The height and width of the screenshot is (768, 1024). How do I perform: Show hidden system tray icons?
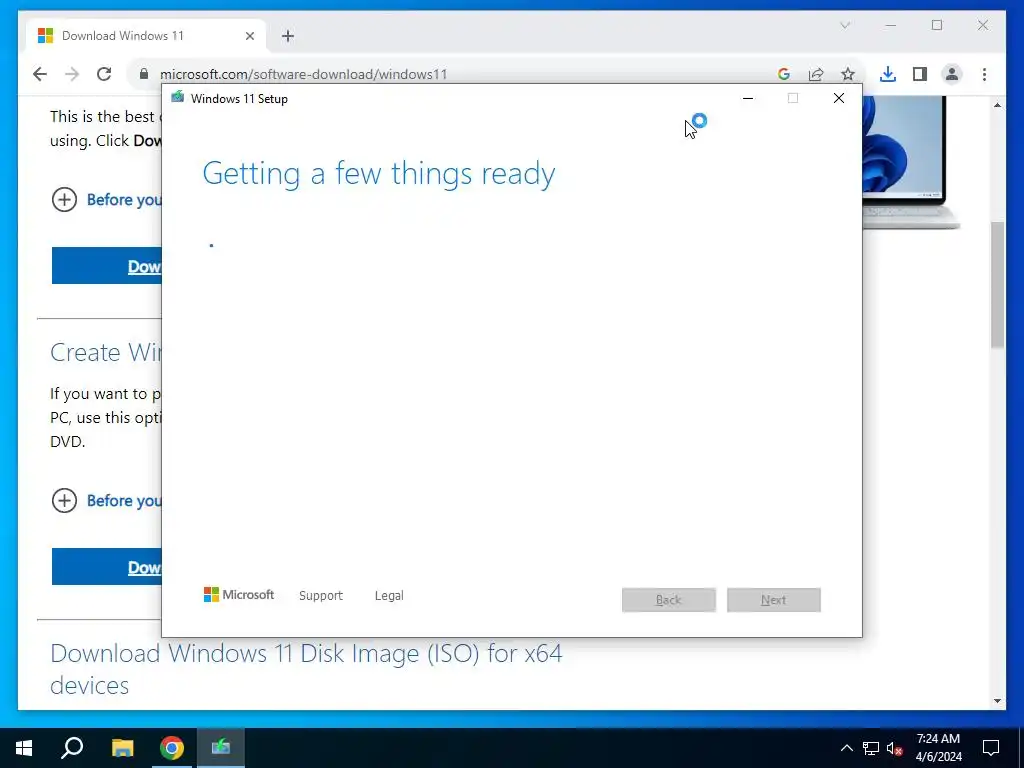click(x=846, y=748)
